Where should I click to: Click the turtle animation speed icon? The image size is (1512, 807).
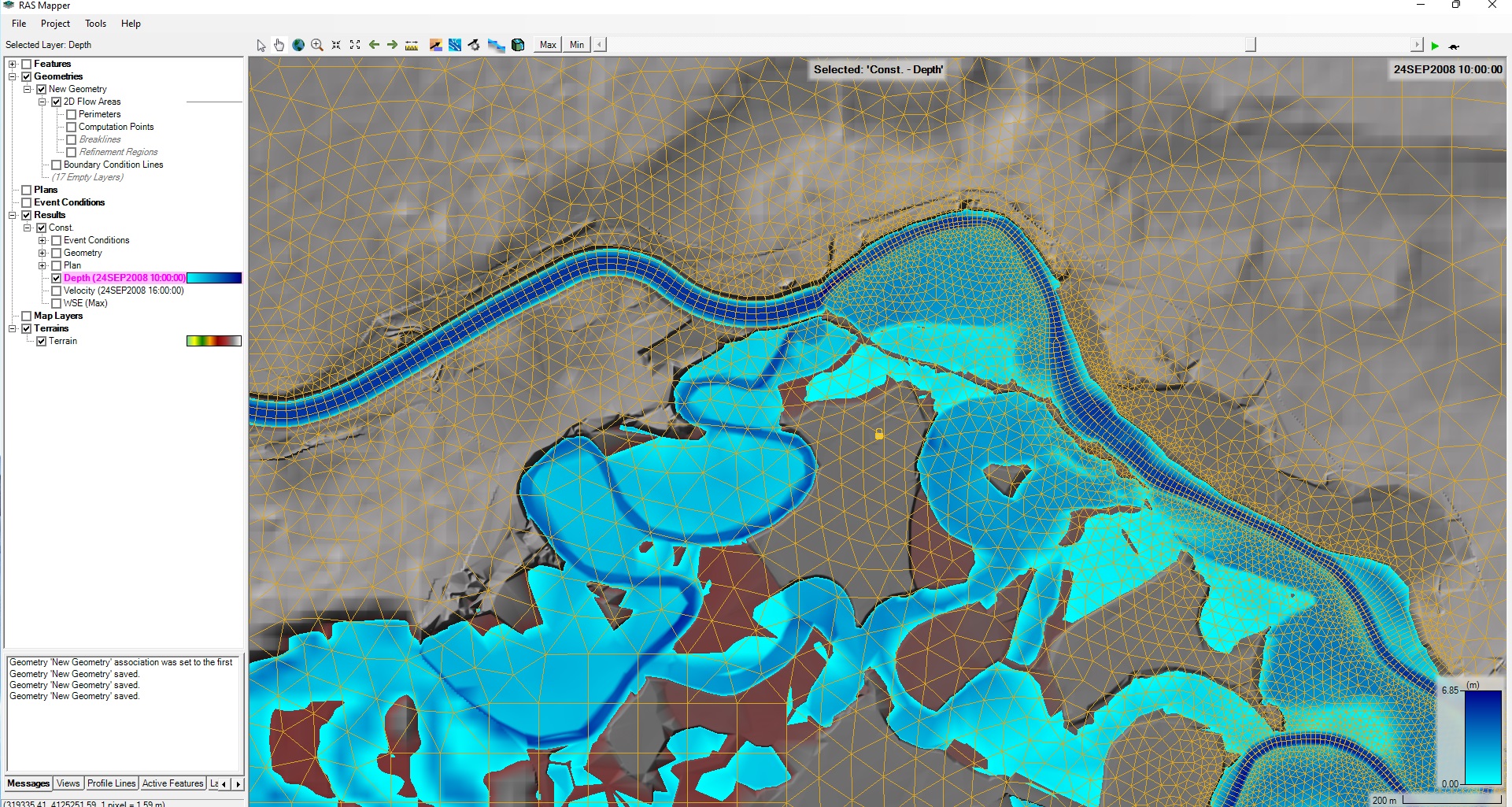1454,46
